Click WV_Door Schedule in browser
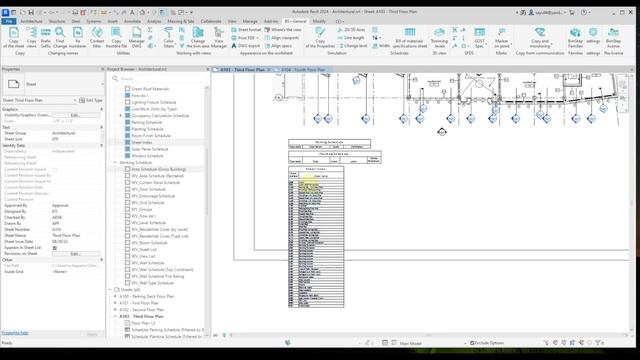The width and height of the screenshot is (640, 360). click(x=148, y=189)
